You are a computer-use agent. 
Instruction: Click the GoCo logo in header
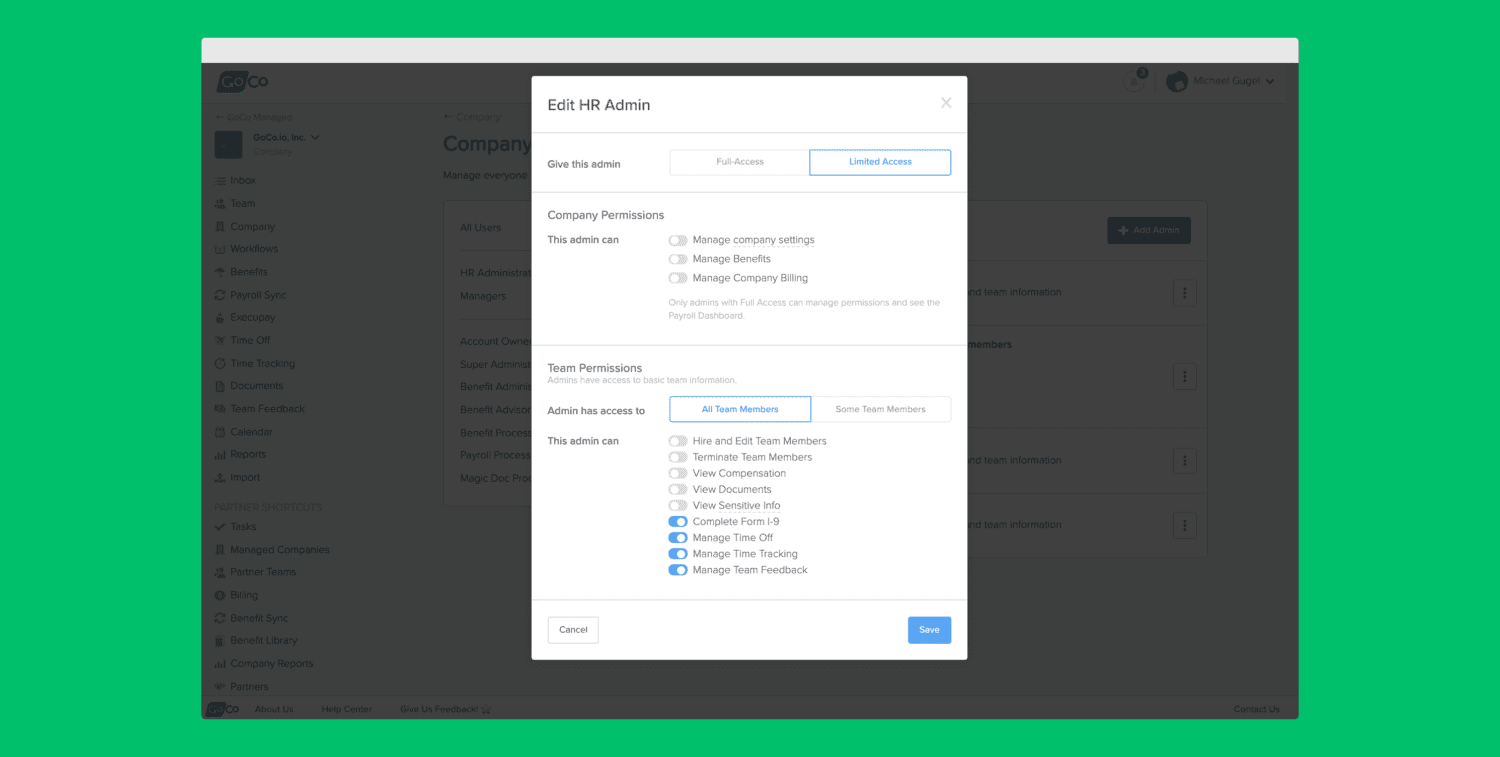point(243,82)
